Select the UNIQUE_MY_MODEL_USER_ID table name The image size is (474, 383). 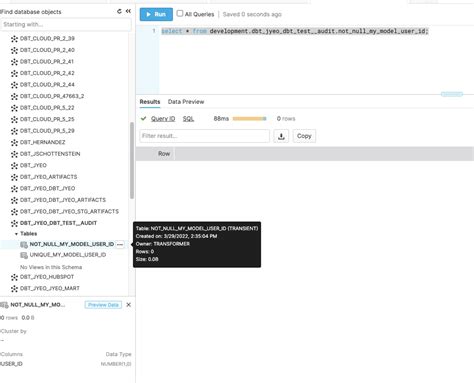pyautogui.click(x=68, y=255)
